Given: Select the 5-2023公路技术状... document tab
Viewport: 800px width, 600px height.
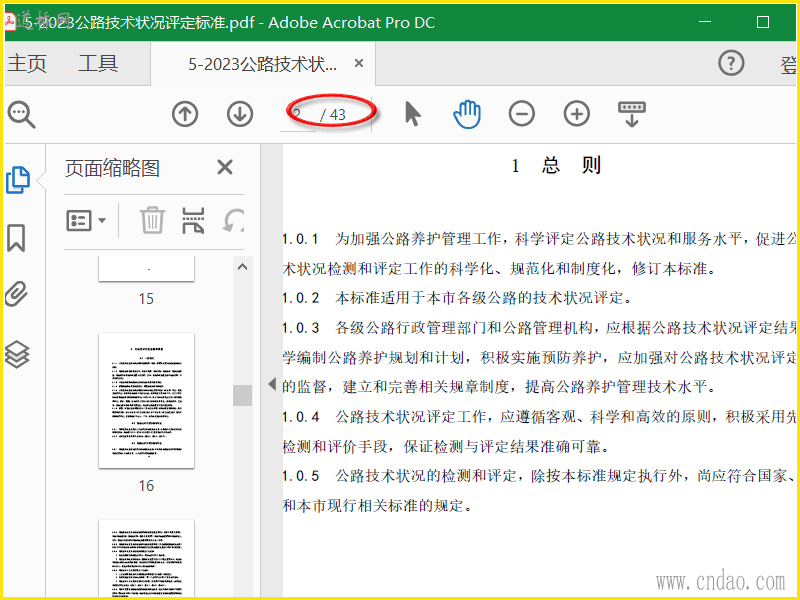Looking at the screenshot, I should coord(262,64).
